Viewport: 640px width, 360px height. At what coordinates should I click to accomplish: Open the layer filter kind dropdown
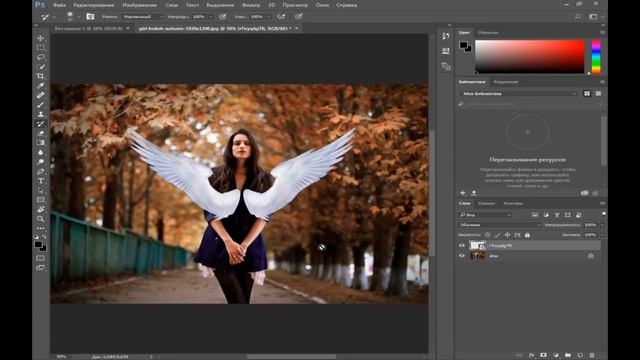pos(485,215)
